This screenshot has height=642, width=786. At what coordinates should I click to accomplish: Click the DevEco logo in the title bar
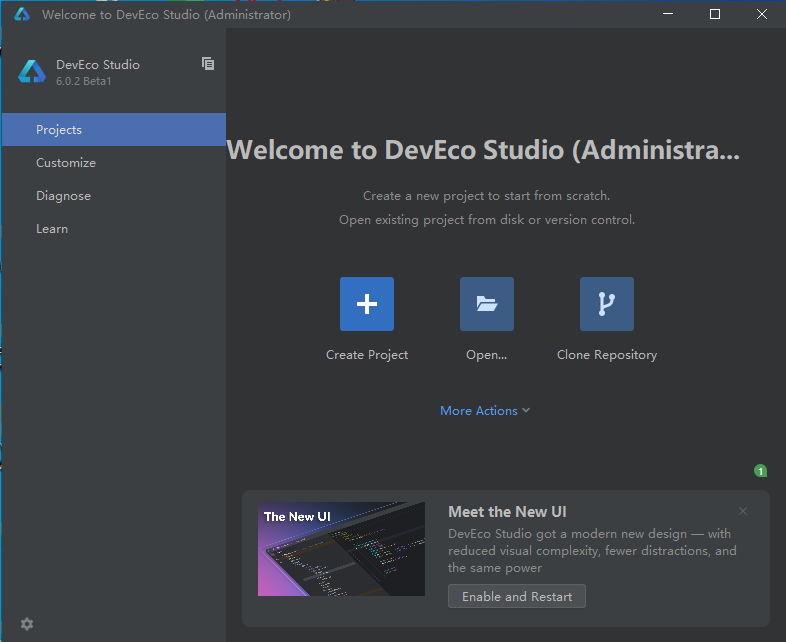pos(22,14)
